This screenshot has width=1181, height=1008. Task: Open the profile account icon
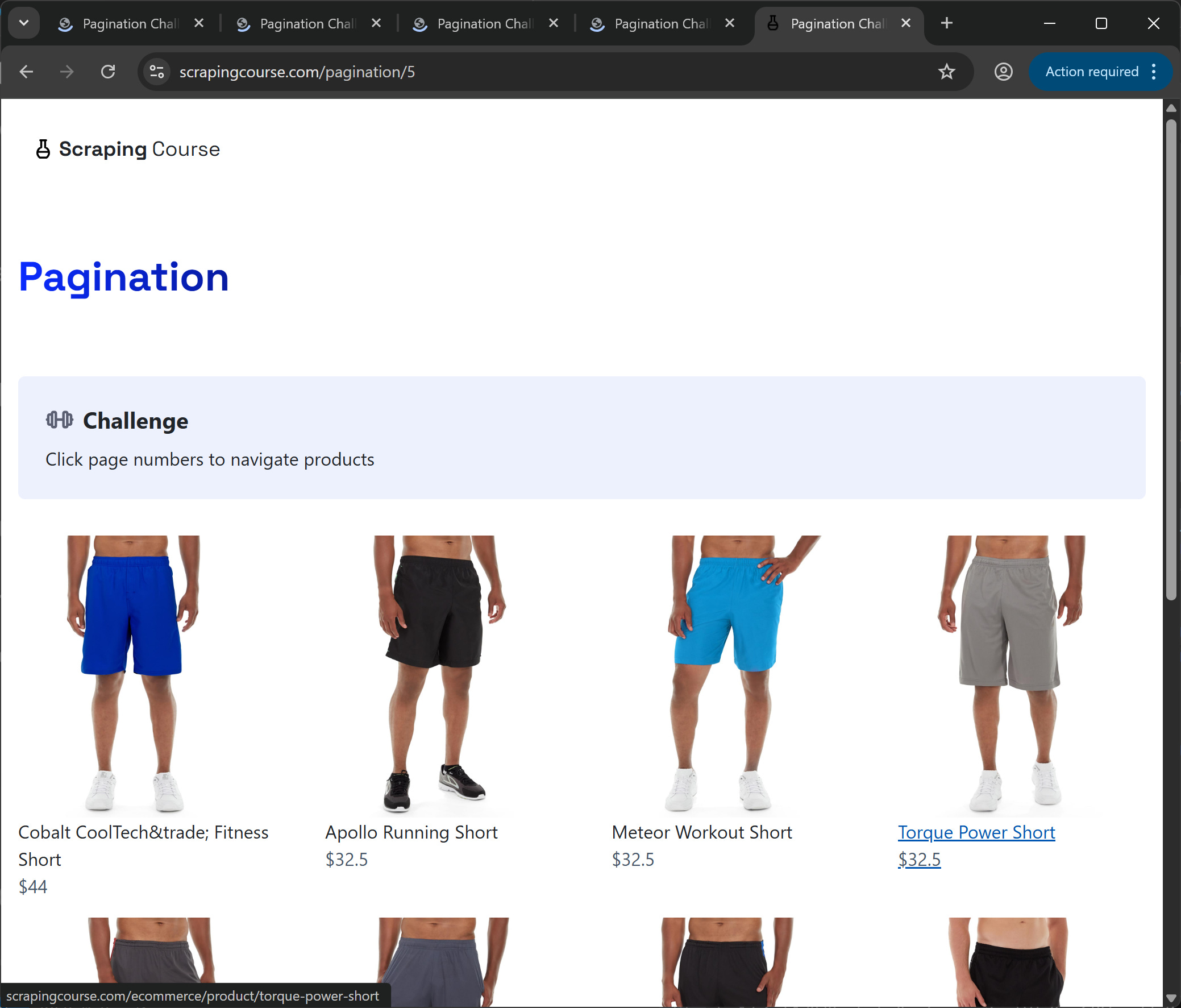tap(1003, 72)
